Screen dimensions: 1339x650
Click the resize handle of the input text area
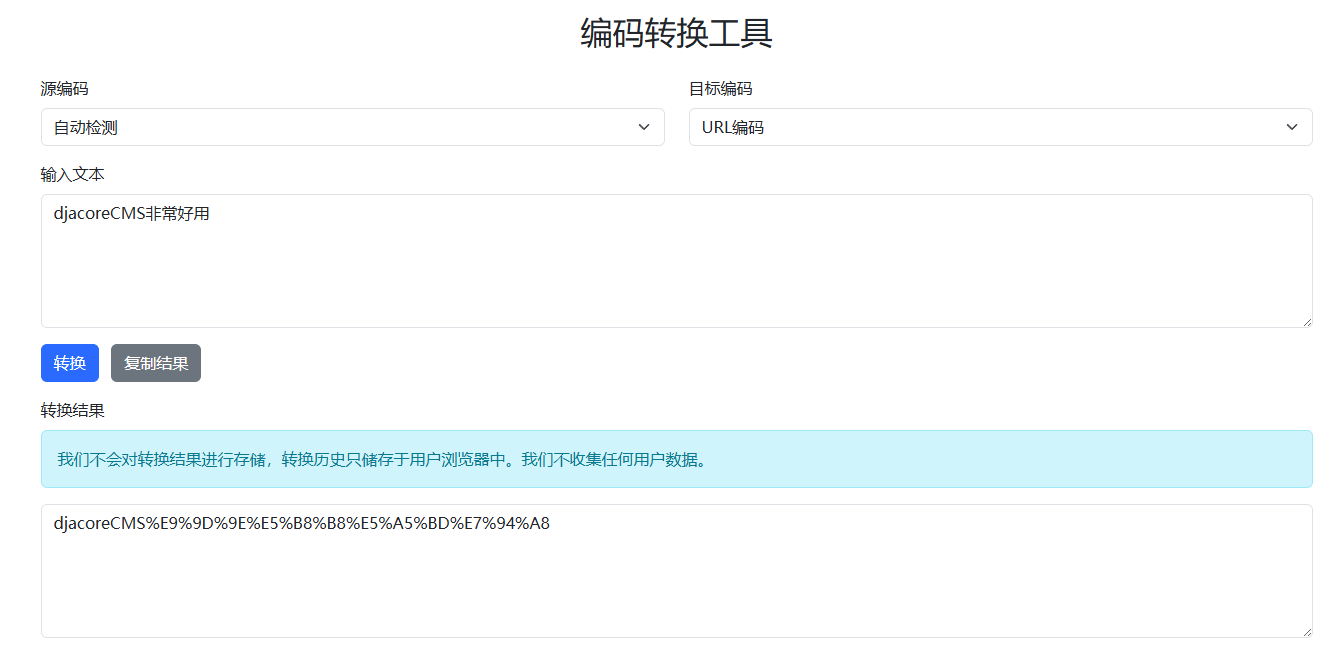1307,322
